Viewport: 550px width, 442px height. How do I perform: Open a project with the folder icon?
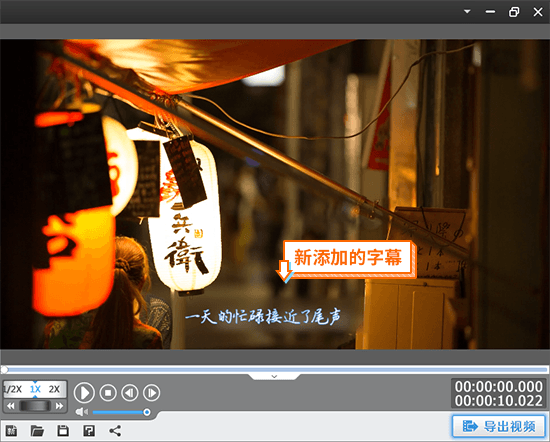click(37, 430)
